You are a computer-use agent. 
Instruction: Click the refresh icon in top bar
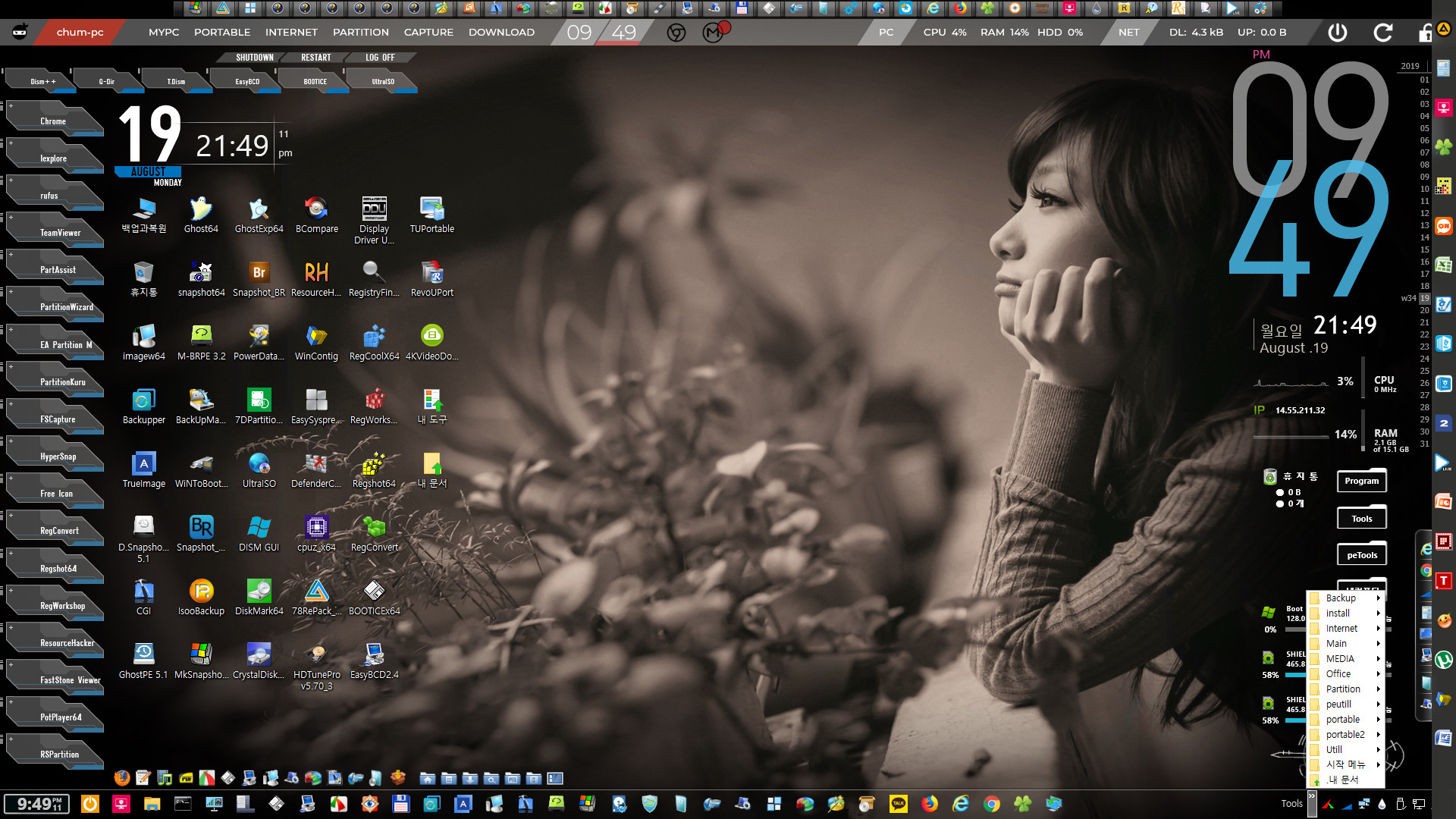click(x=1382, y=33)
